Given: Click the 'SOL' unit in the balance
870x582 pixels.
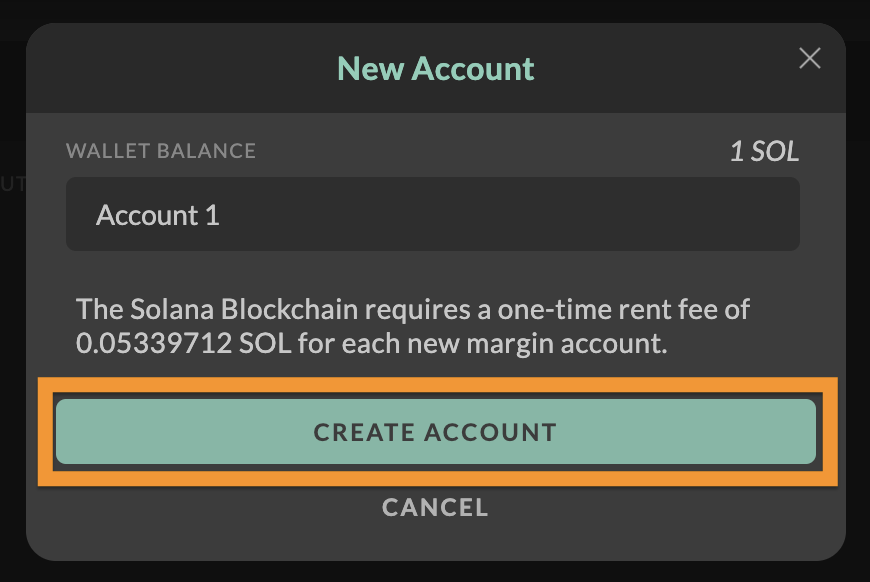Looking at the screenshot, I should tap(775, 152).
